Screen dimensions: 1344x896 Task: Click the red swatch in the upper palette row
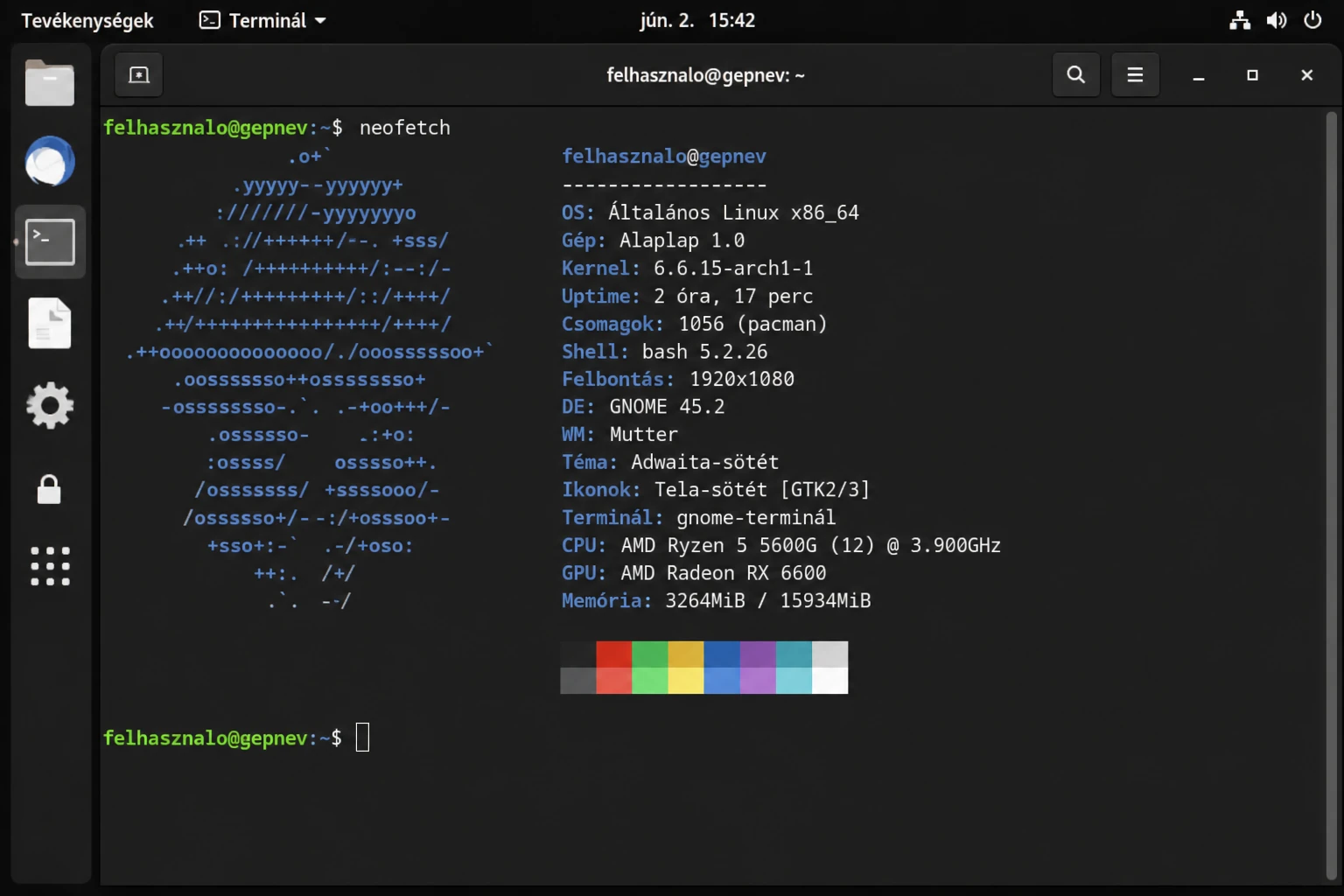[x=614, y=654]
